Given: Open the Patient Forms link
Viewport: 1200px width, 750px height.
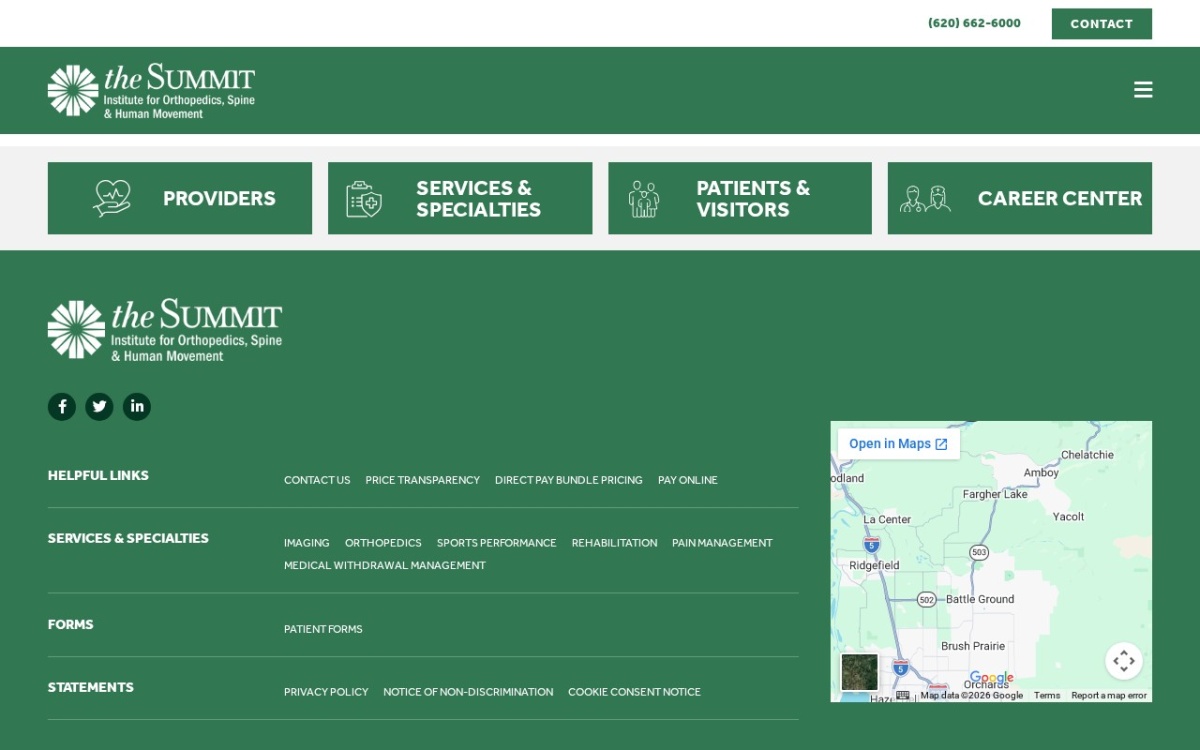Looking at the screenshot, I should pos(323,629).
